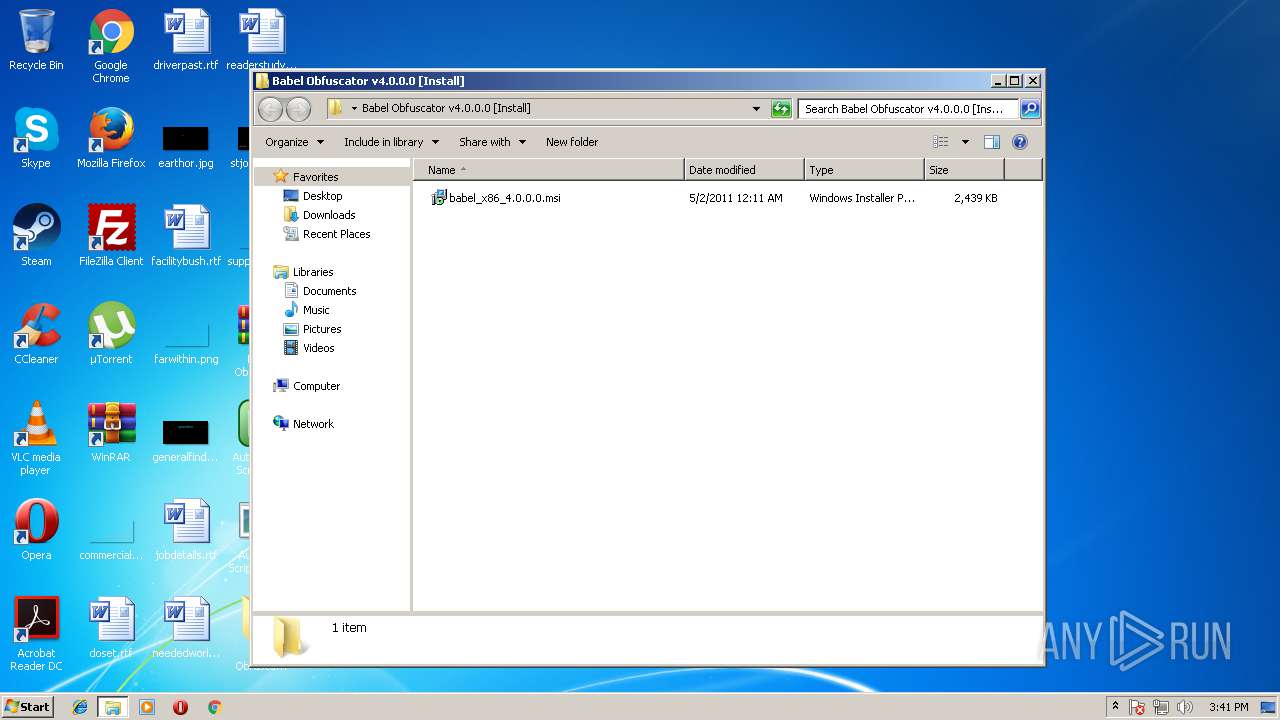Select Favorites in the navigation pane
Screen dimensions: 1280x720
(x=315, y=177)
